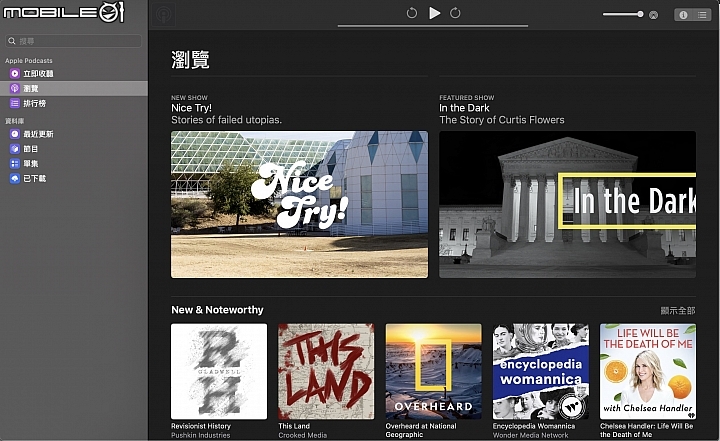Image resolution: width=720 pixels, height=441 pixels.
Task: Click the Top Charts list icon in the sidebar
Action: 15,103
